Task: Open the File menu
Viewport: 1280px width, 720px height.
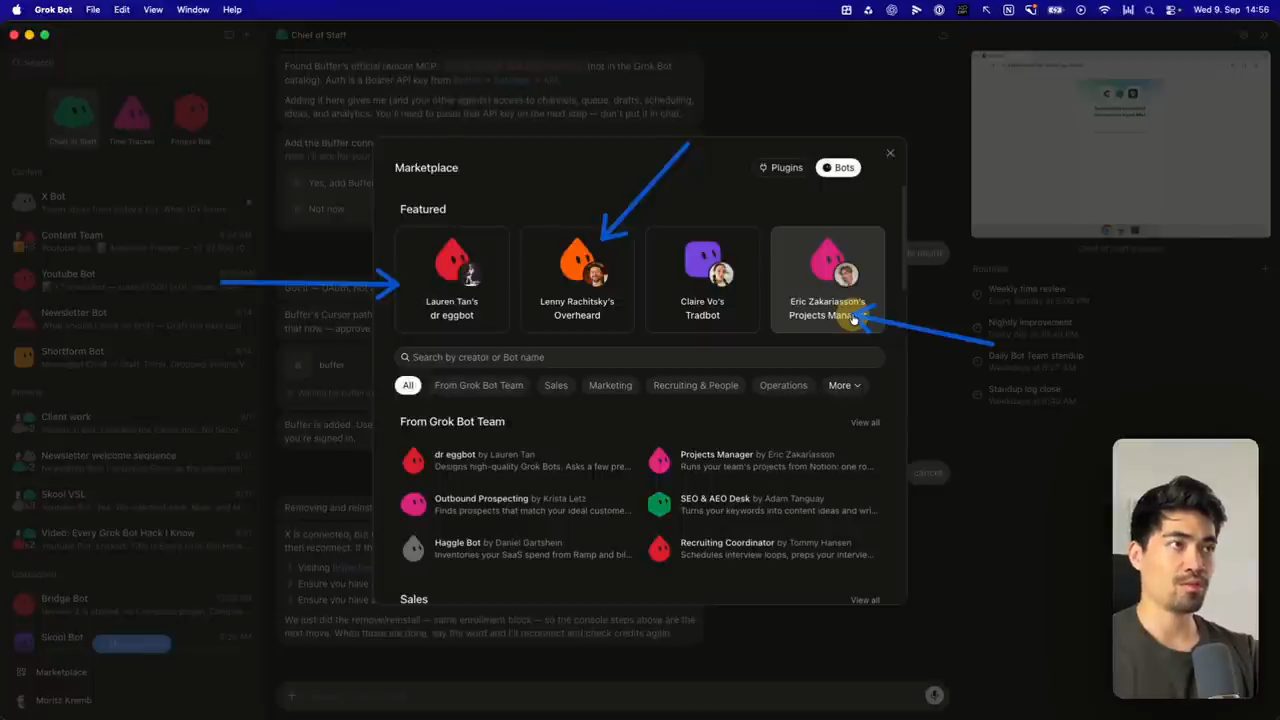Action: (x=93, y=10)
